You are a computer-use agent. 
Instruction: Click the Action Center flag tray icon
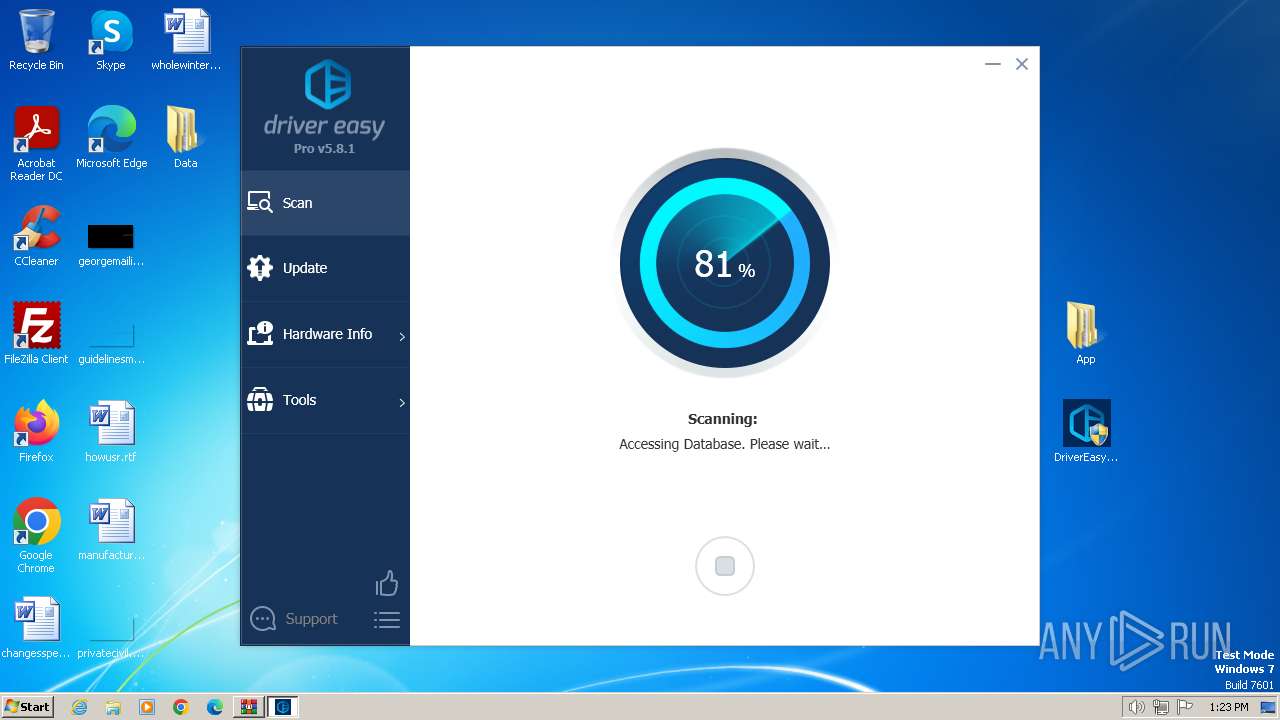1185,707
